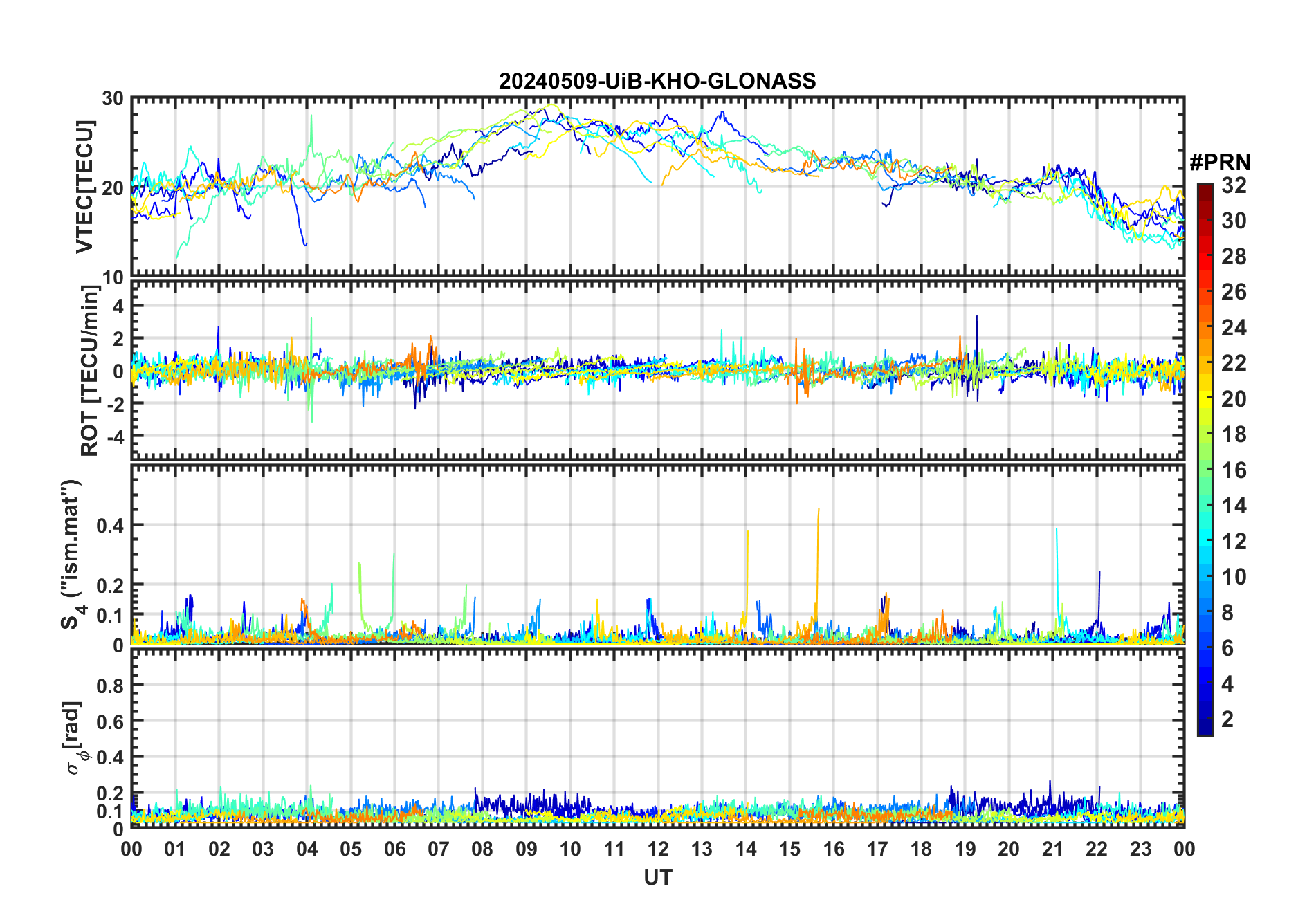This screenshot has height=920, width=1316.
Task: Click hour label 15 on the UT axis
Action: pos(789,849)
